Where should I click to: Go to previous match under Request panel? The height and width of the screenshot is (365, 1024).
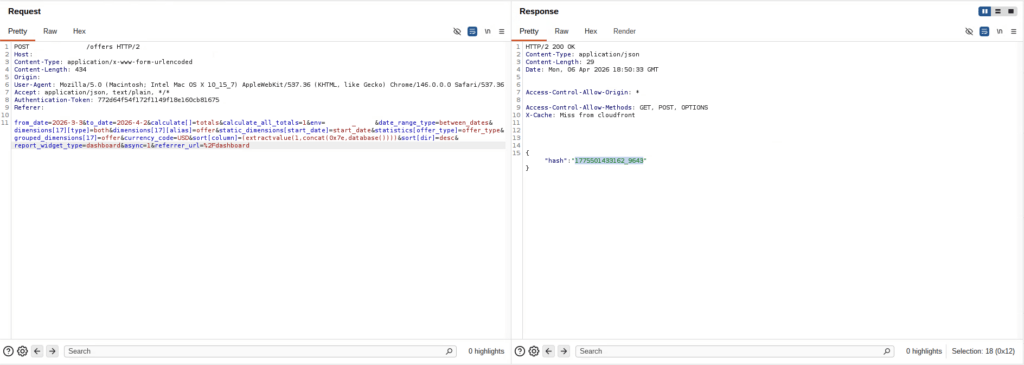(37, 351)
